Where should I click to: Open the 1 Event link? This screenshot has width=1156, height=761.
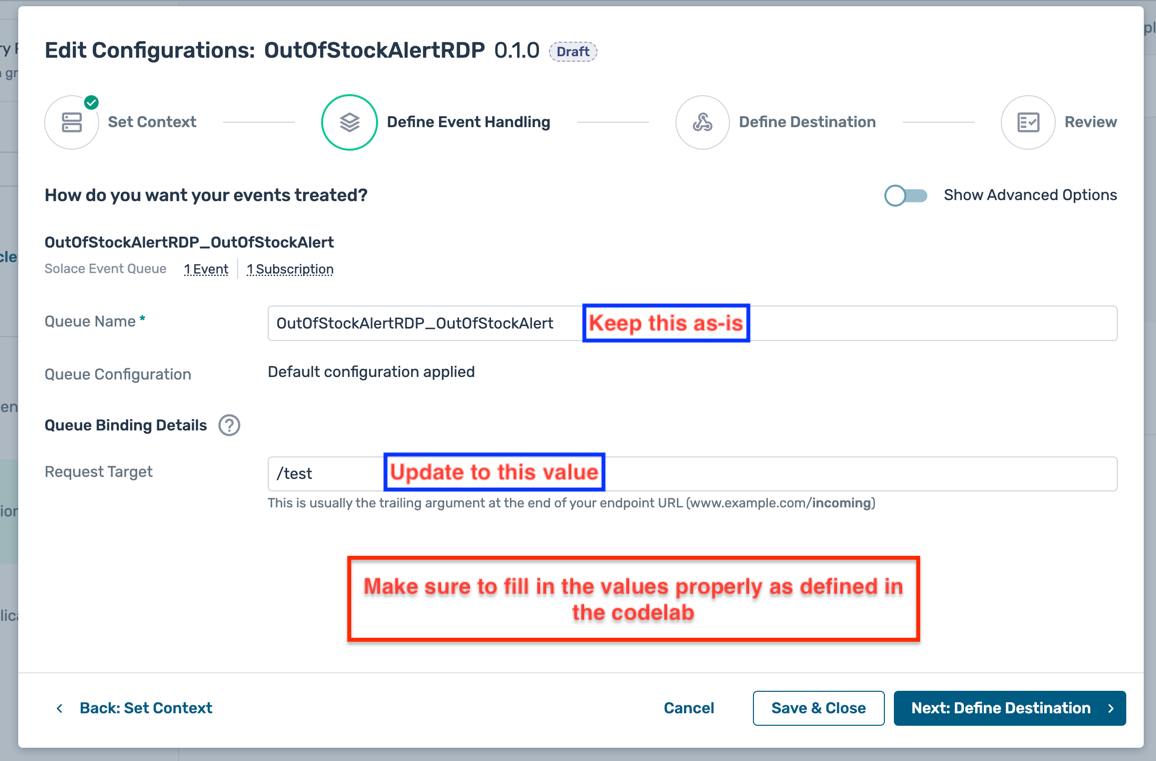point(206,269)
